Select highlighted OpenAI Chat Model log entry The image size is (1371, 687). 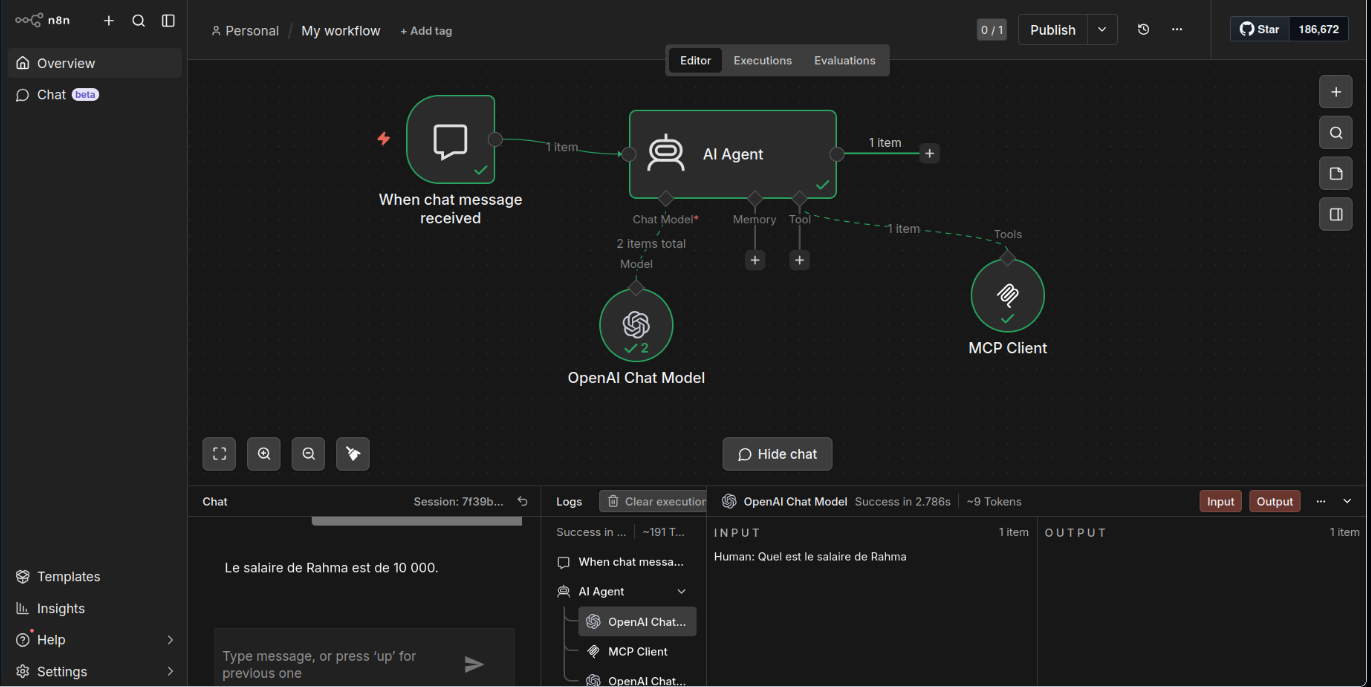[x=637, y=622]
